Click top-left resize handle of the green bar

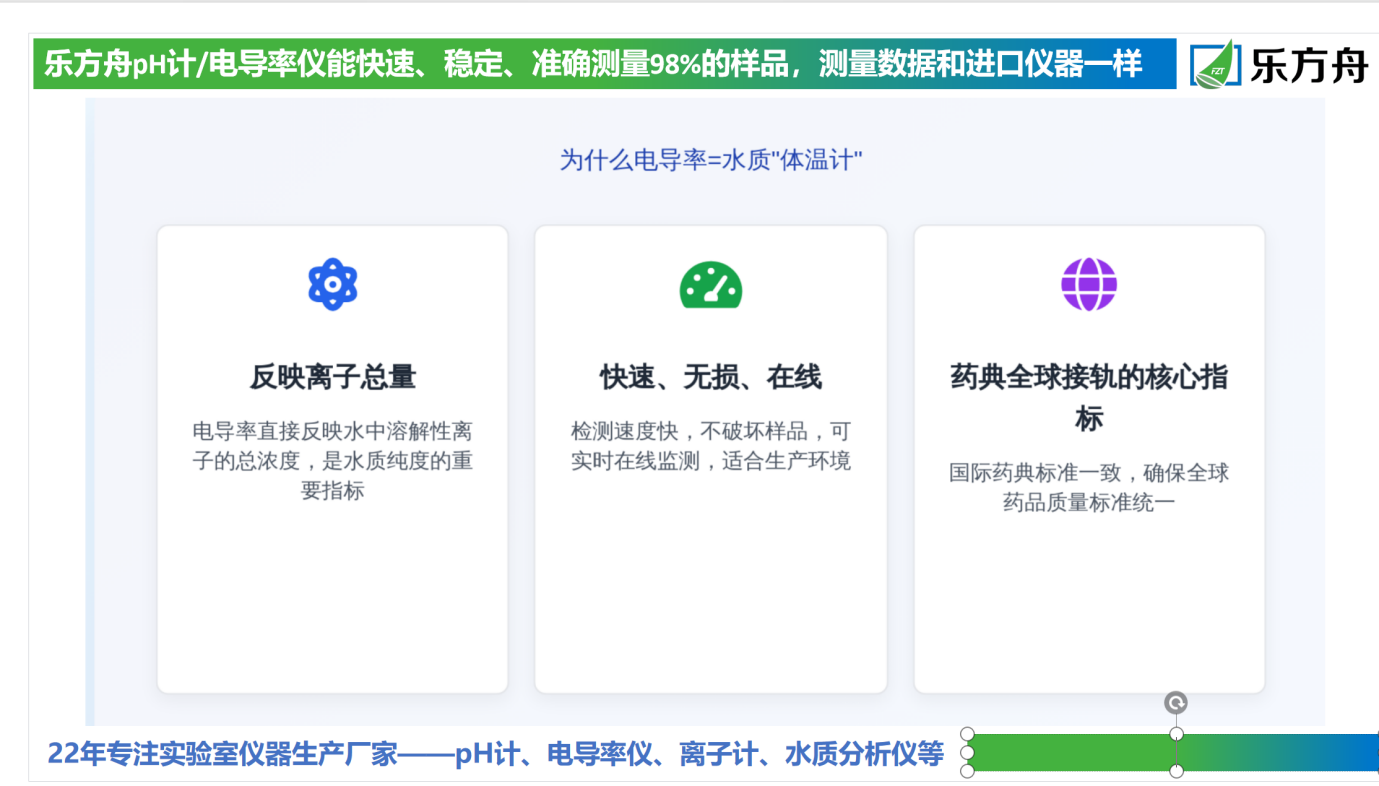[x=967, y=734]
